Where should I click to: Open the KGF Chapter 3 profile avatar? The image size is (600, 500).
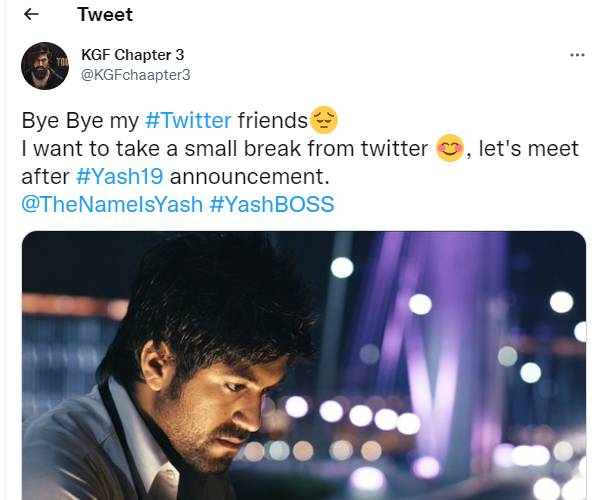coord(44,64)
